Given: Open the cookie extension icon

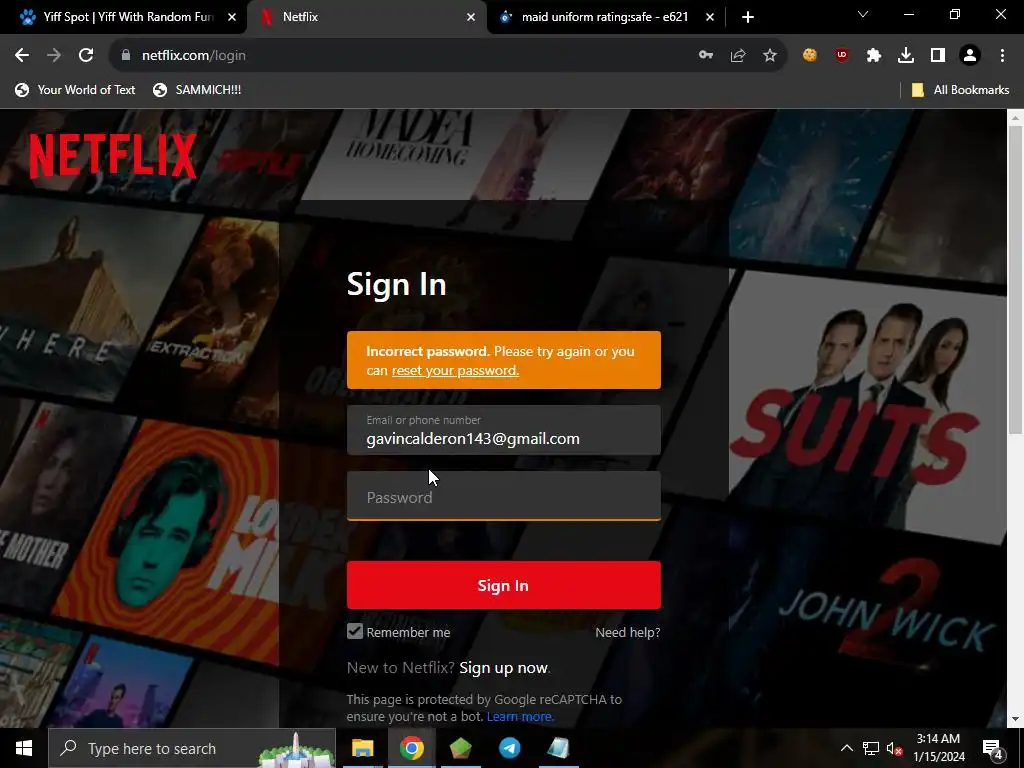Looking at the screenshot, I should click(x=810, y=56).
